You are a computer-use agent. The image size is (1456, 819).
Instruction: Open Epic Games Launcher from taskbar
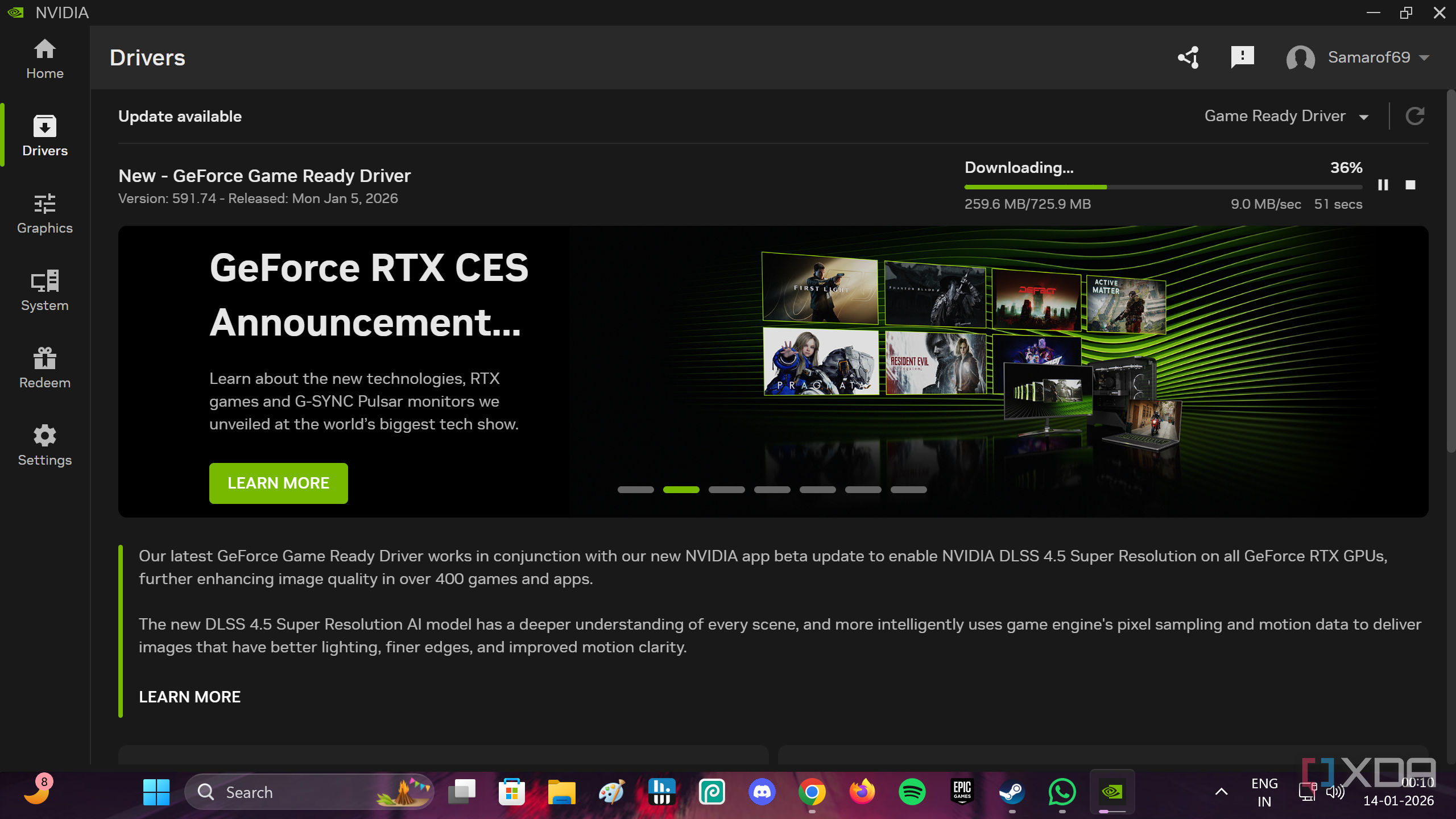point(962,792)
